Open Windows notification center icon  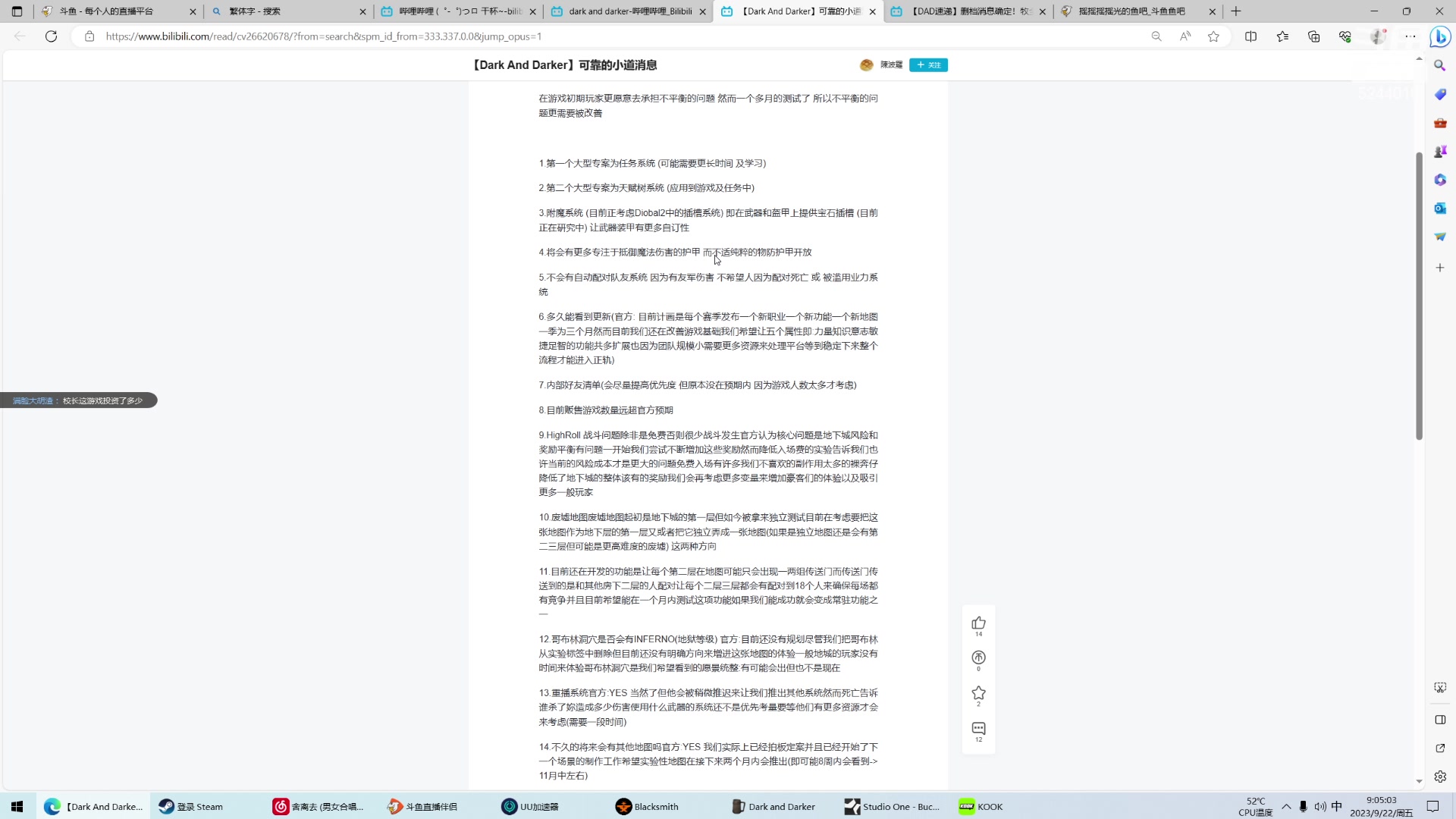(1432, 807)
